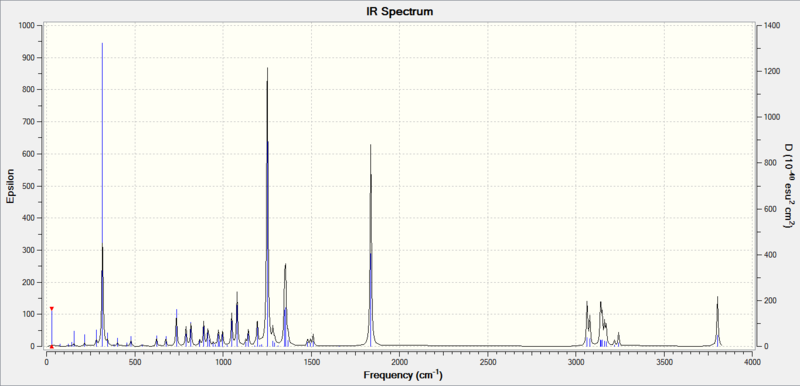This screenshot has width=800, height=386.
Task: Click the '2500' tick on the frequency axis
Action: pyautogui.click(x=488, y=362)
